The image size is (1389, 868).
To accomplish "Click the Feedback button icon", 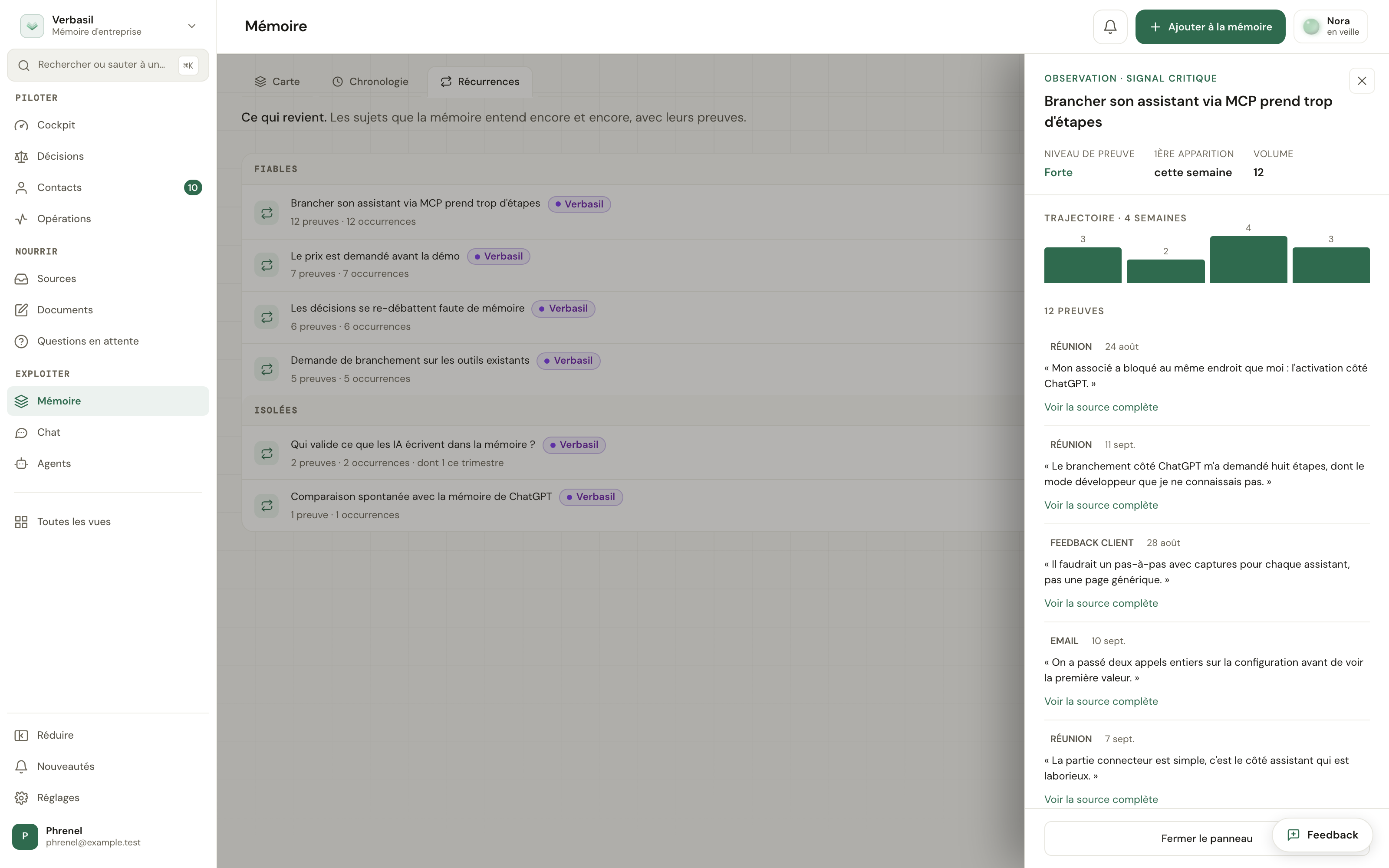I will click(1293, 835).
